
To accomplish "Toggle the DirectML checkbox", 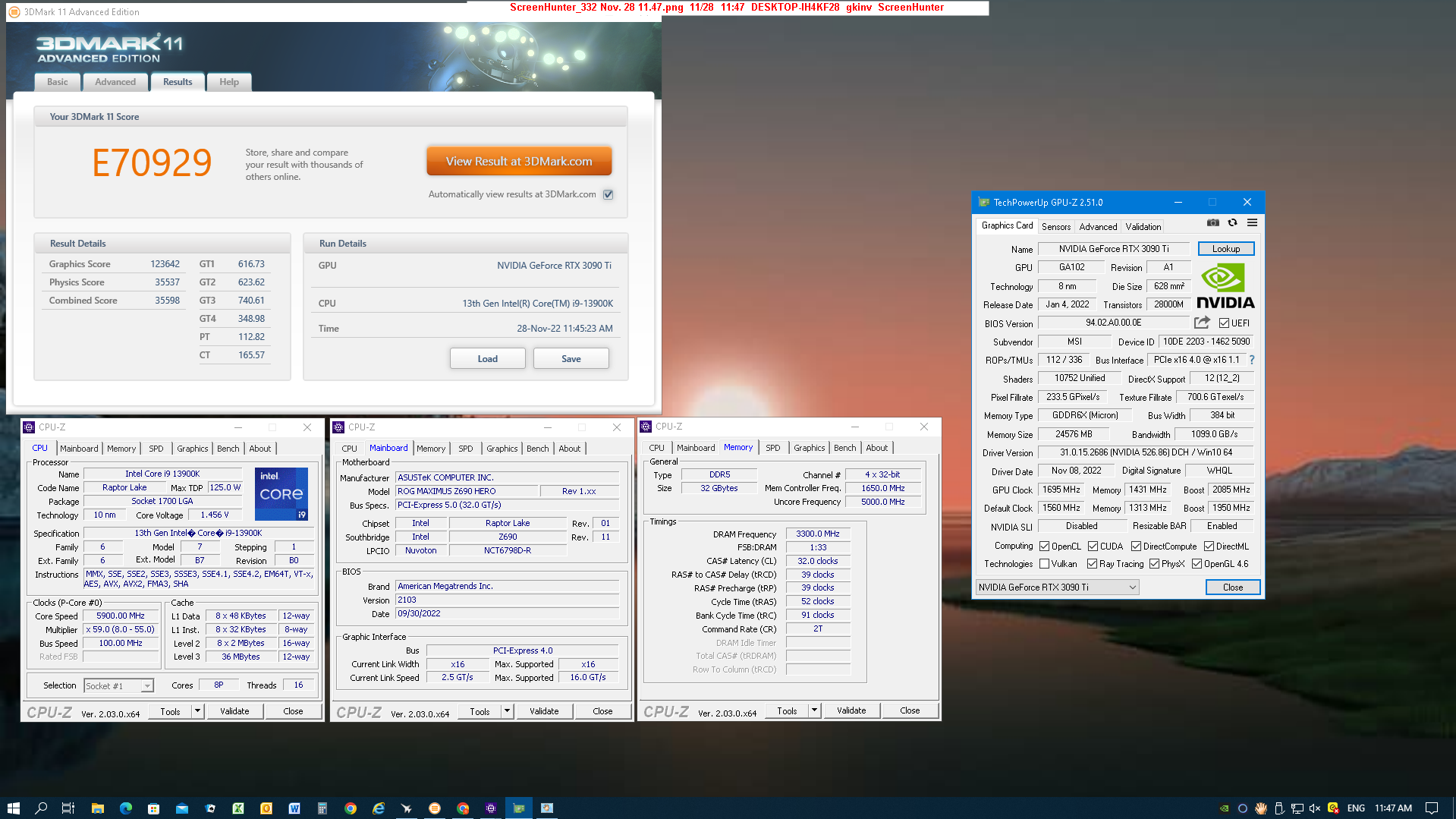I will (1209, 546).
